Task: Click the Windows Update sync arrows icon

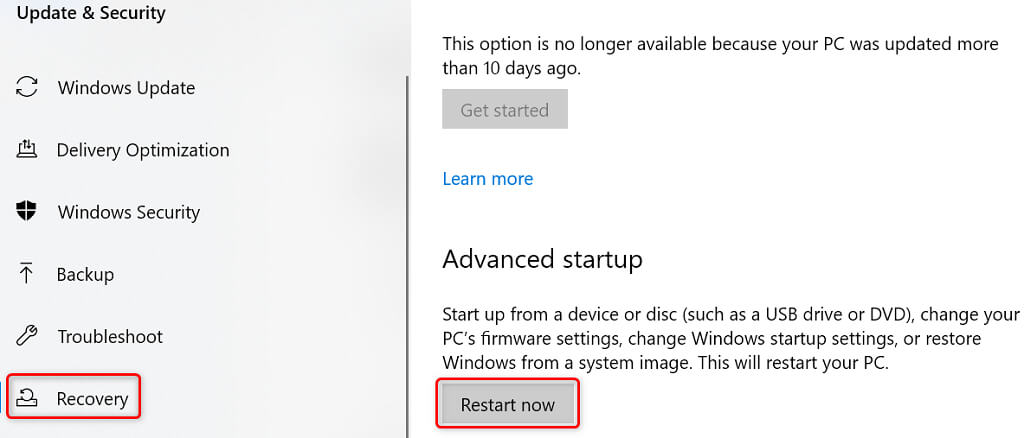Action: pos(27,88)
